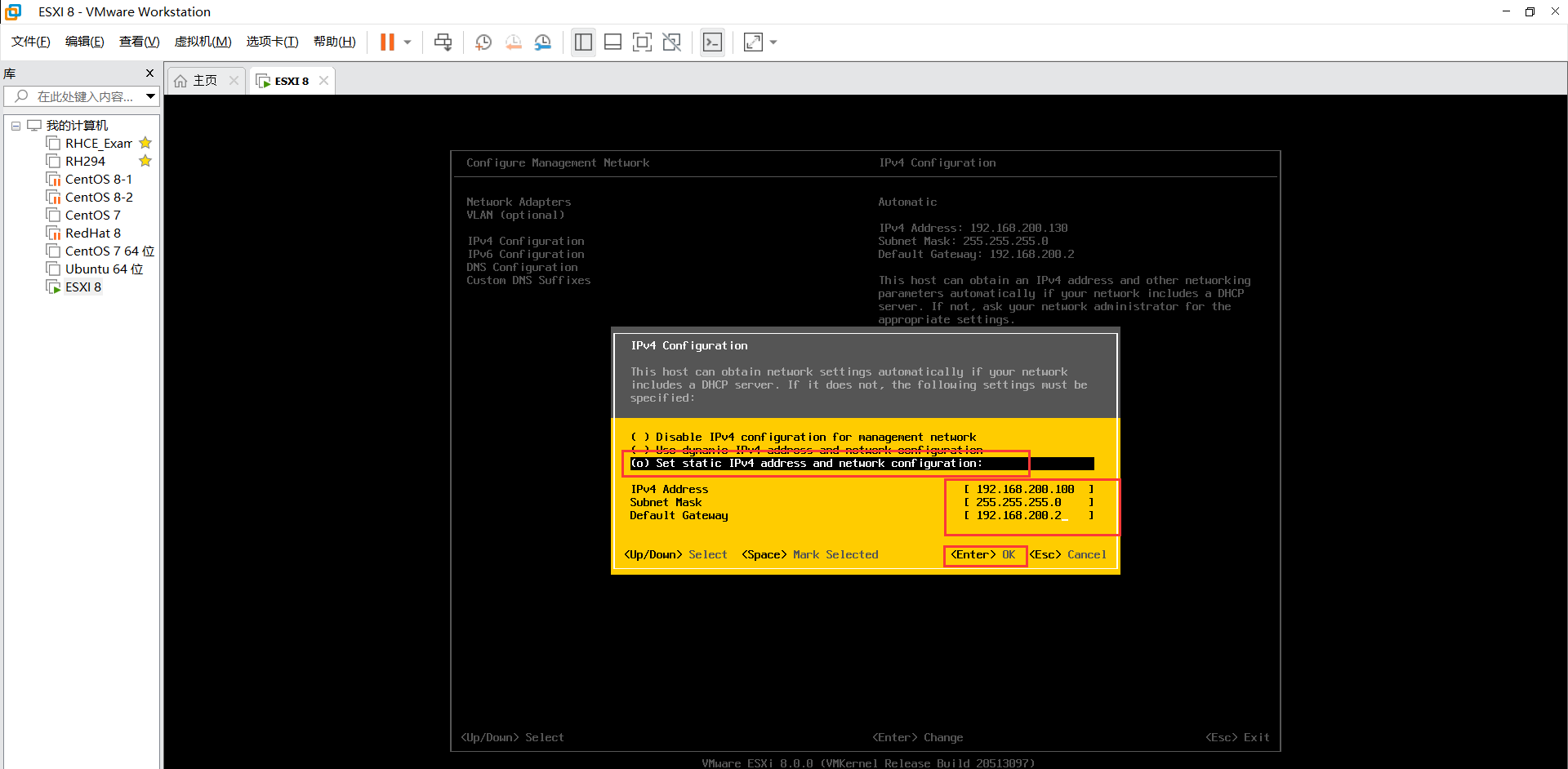The image size is (1568, 769).
Task: Click IPv4 Configuration in the left menu
Action: pos(525,242)
